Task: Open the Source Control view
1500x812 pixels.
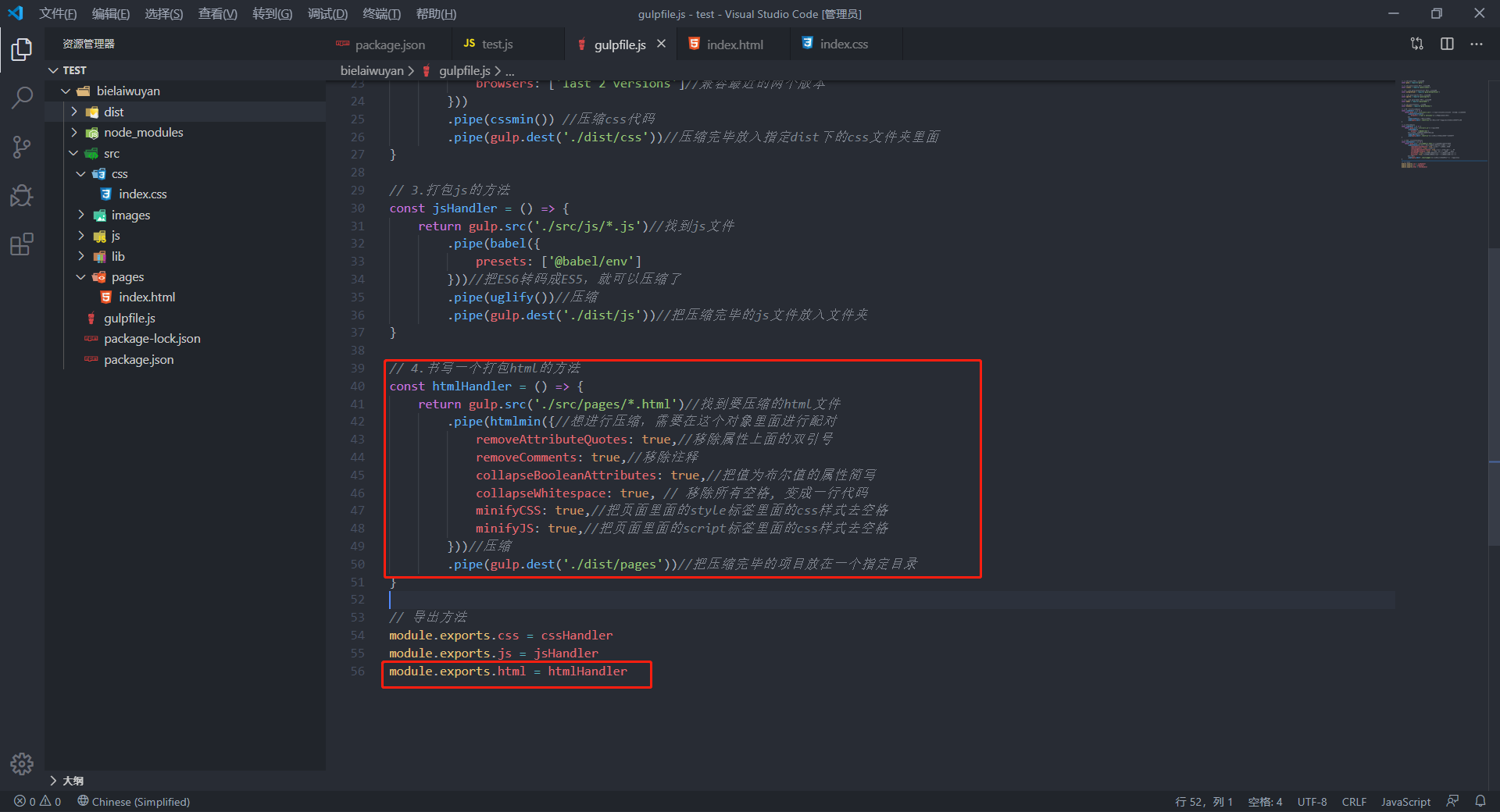Action: point(22,147)
